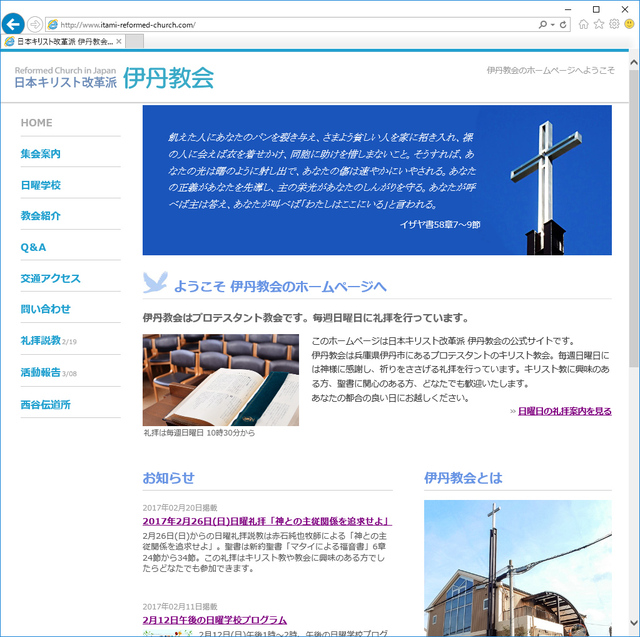Click the address bar URL field

(x=290, y=24)
